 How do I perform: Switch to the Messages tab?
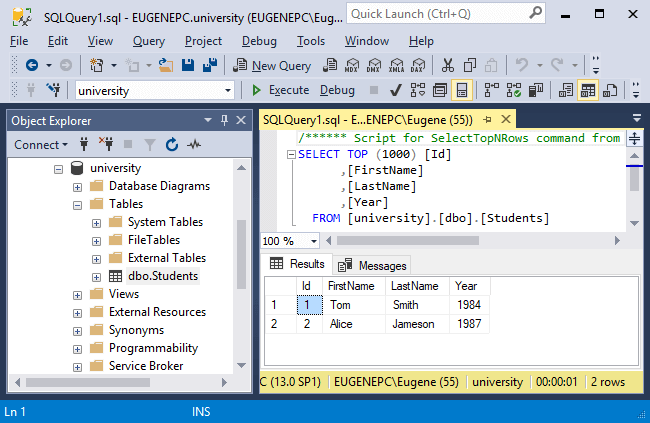[372, 265]
